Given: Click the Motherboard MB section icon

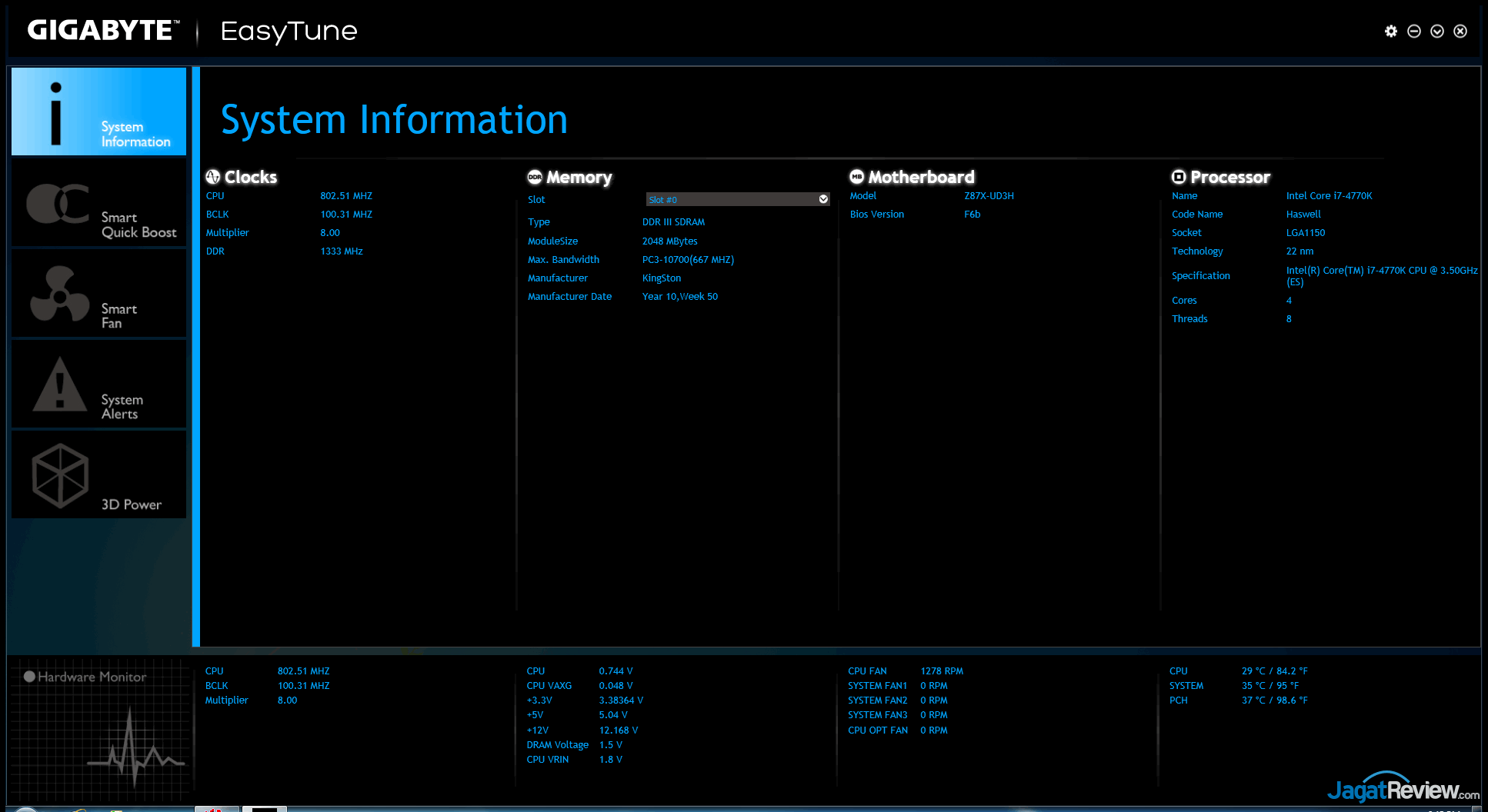Looking at the screenshot, I should pos(856,177).
